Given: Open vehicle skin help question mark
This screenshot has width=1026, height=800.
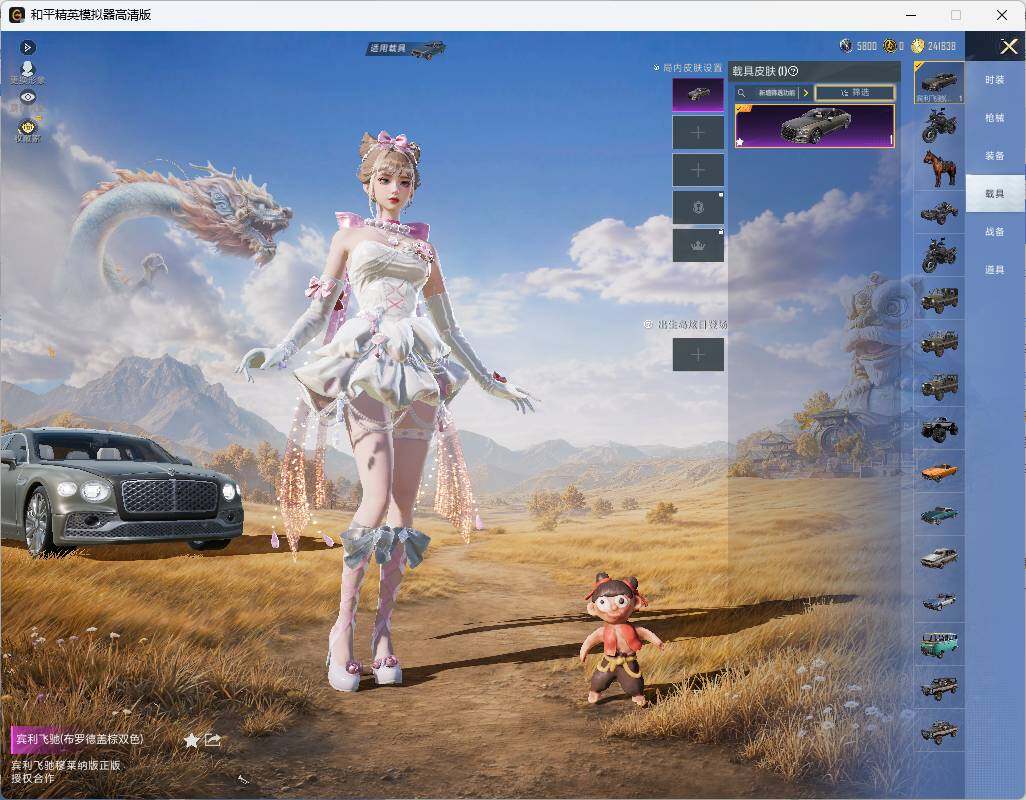Looking at the screenshot, I should pyautogui.click(x=793, y=71).
